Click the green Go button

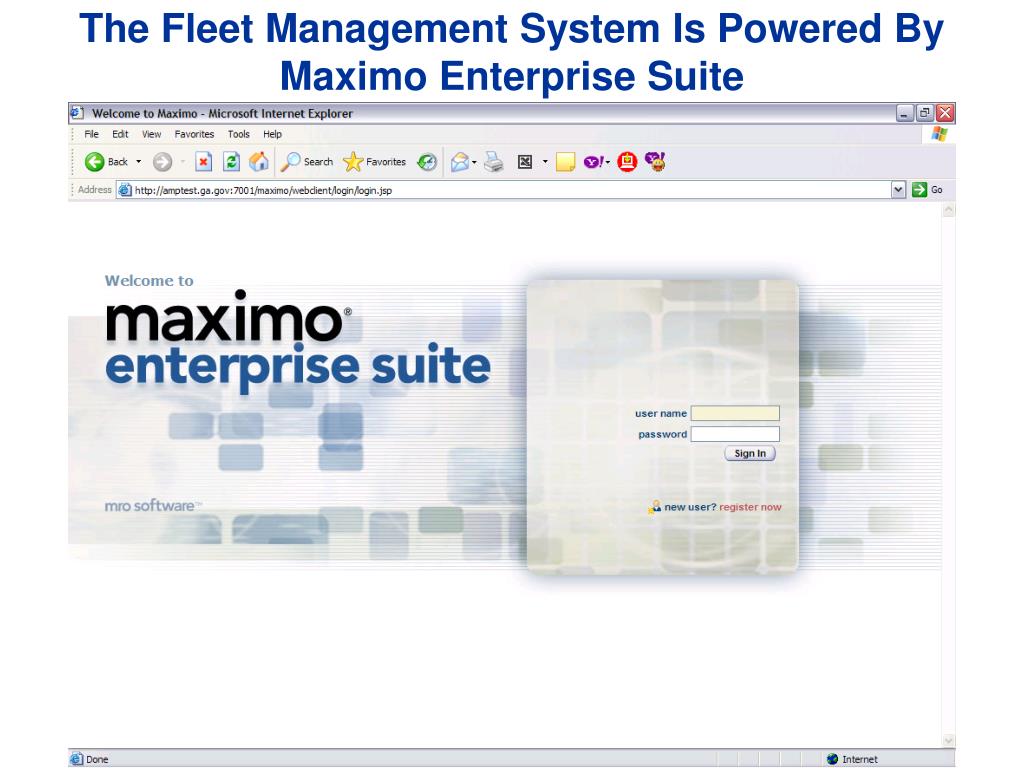point(927,190)
